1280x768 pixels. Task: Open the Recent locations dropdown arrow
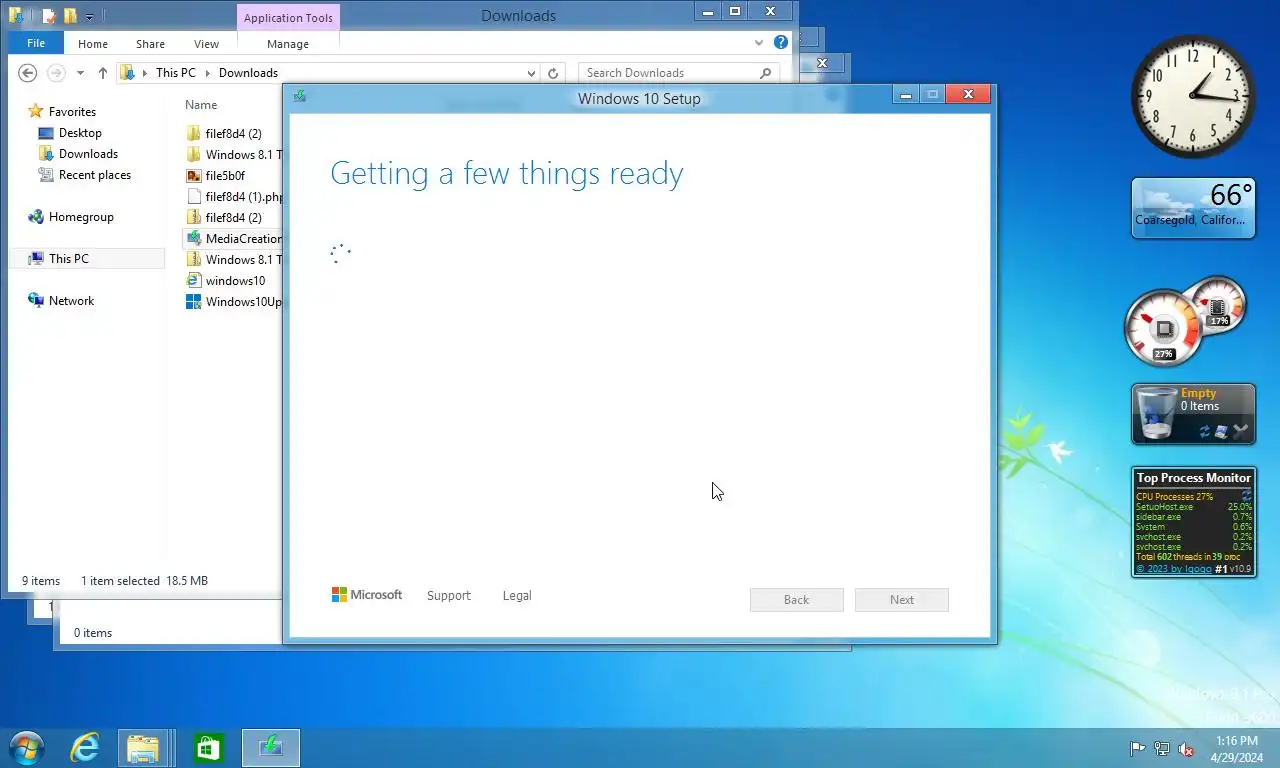coord(80,73)
